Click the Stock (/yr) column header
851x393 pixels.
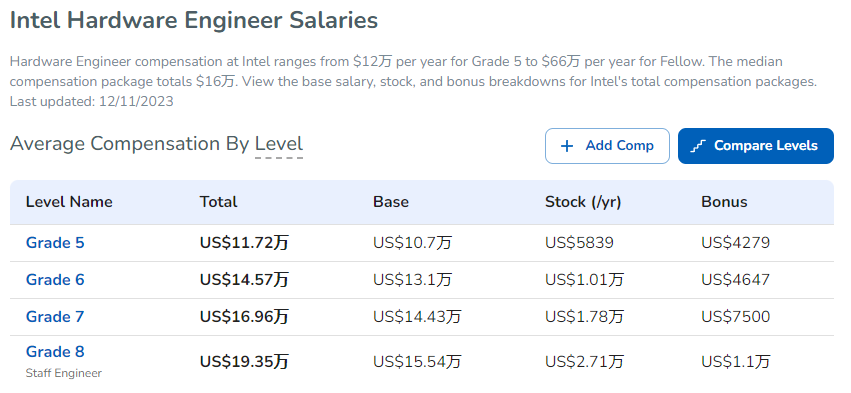(583, 202)
